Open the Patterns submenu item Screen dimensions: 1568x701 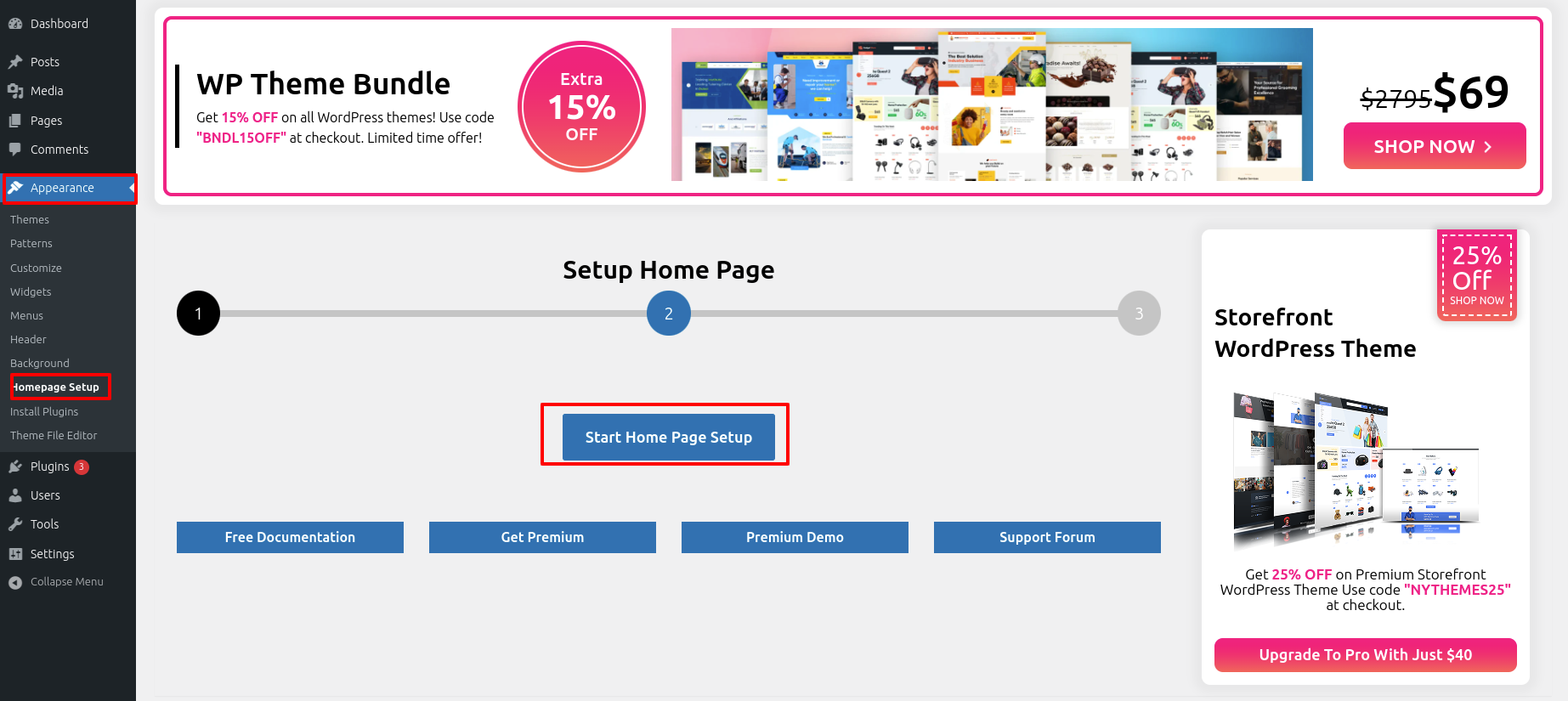click(31, 244)
